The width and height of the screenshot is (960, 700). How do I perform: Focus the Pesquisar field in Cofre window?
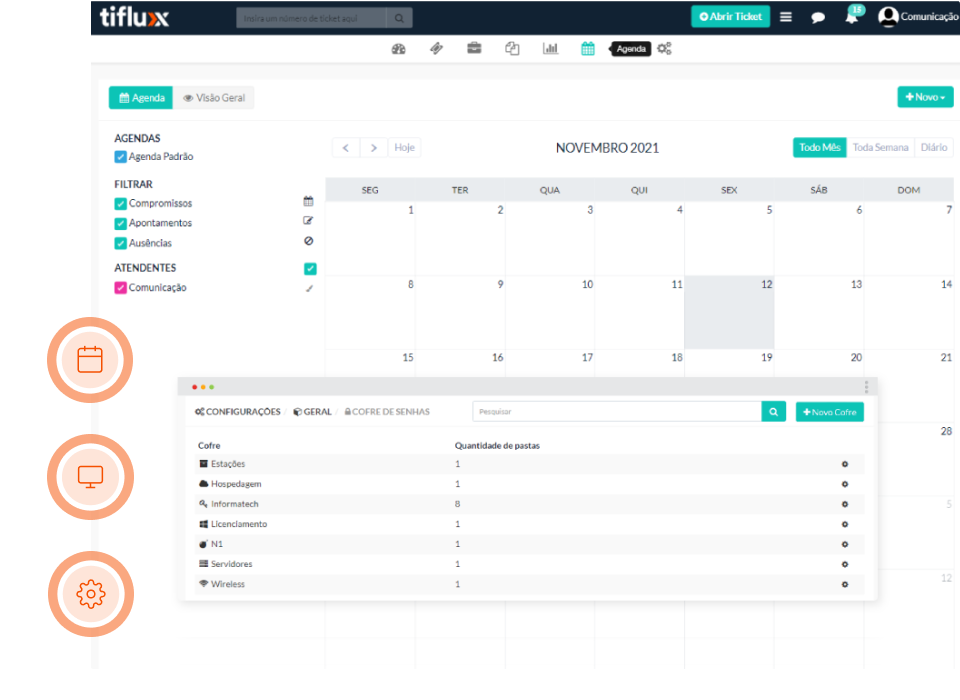(x=617, y=412)
